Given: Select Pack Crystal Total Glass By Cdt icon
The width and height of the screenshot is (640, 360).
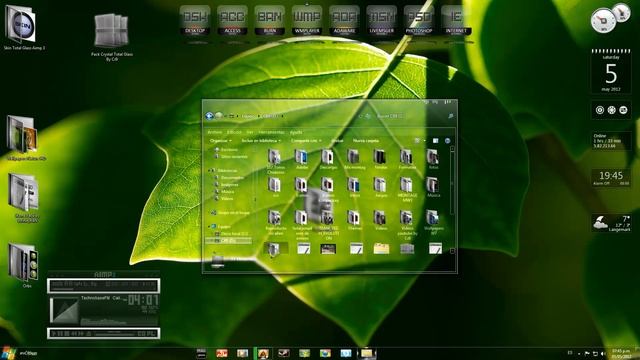Looking at the screenshot, I should pyautogui.click(x=111, y=37).
